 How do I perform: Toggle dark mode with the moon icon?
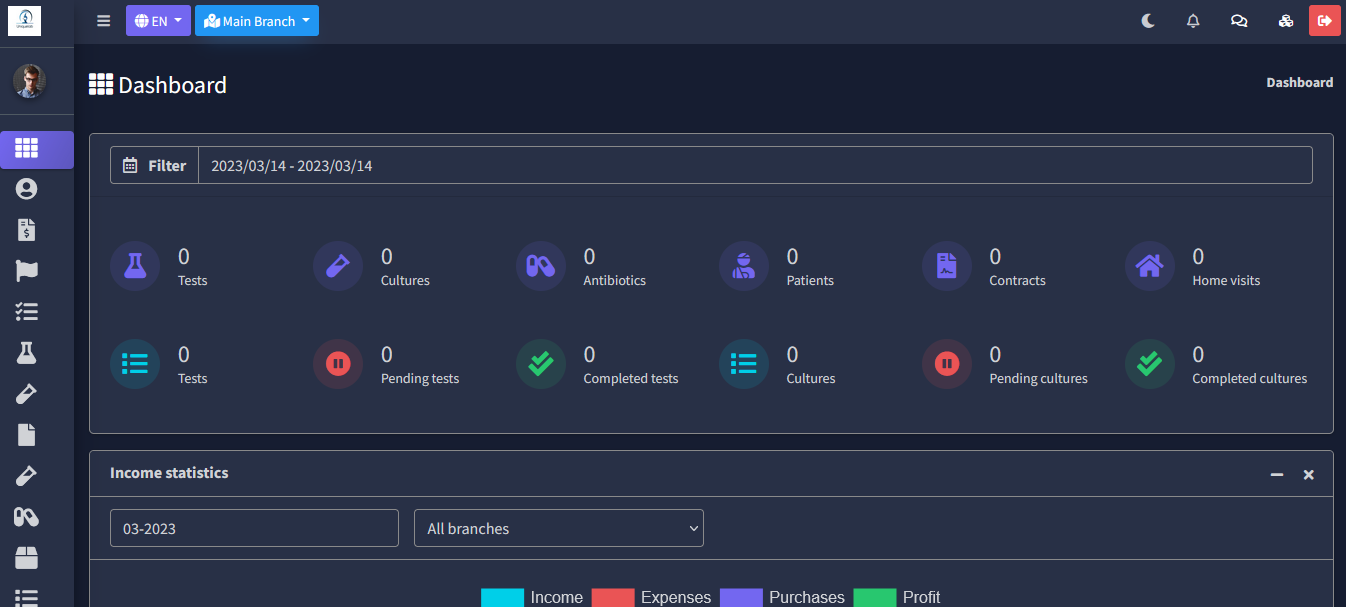(x=1148, y=21)
